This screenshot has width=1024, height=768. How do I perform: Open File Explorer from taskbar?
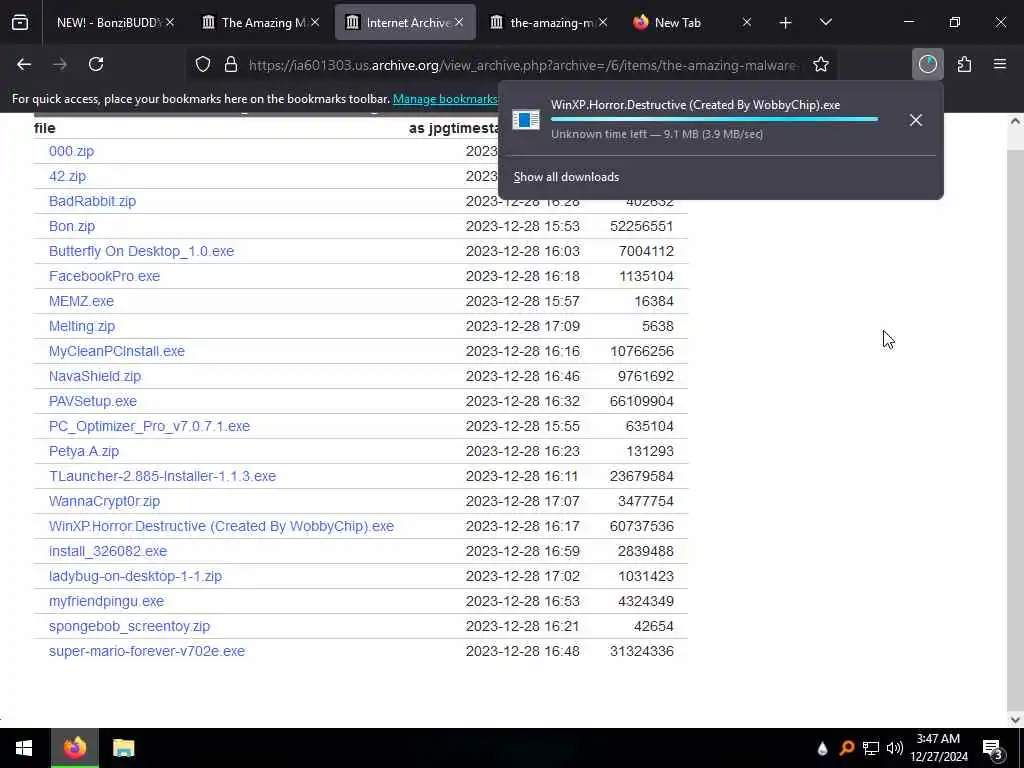pos(123,748)
